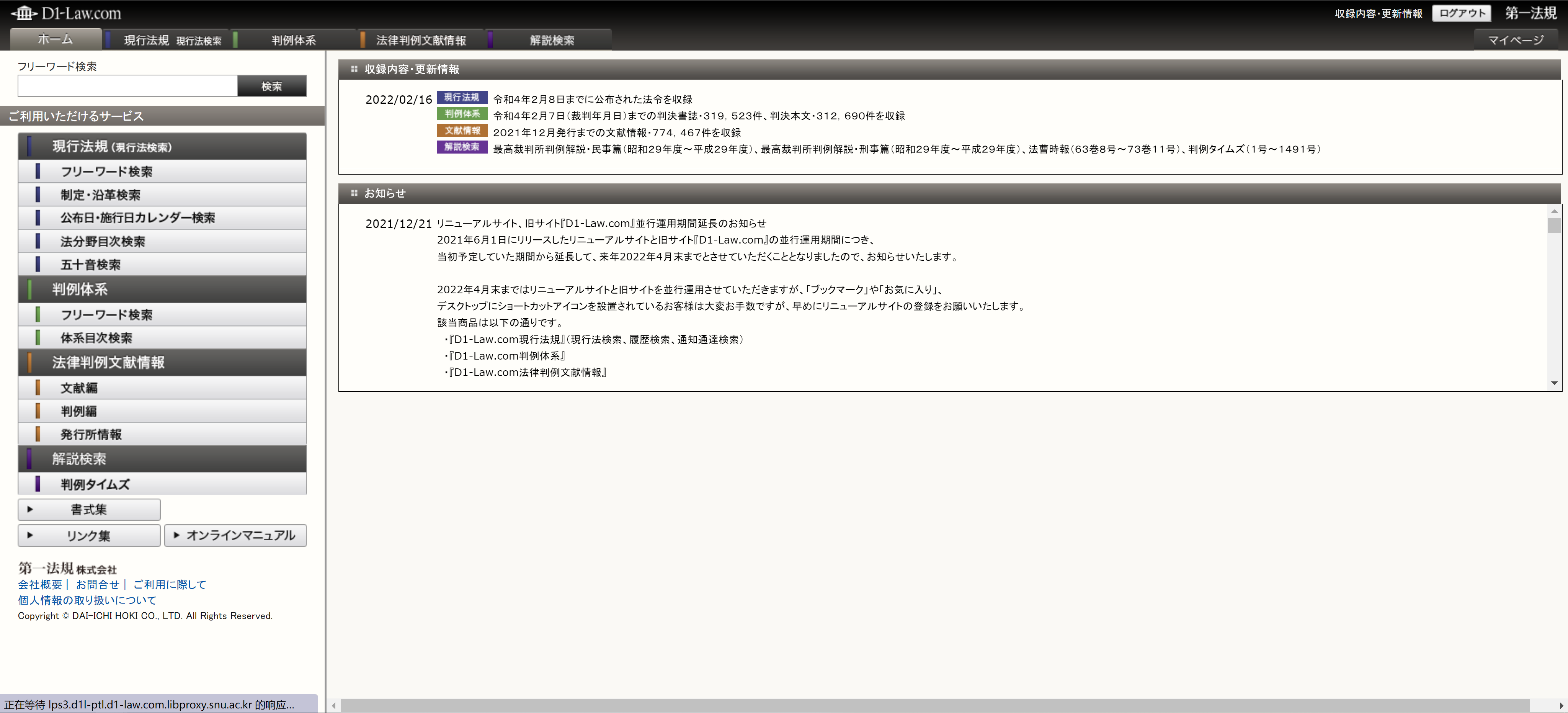Click browser status text 正在等待 lps3.d1l-ptl
The image size is (1568, 713).
[x=149, y=705]
